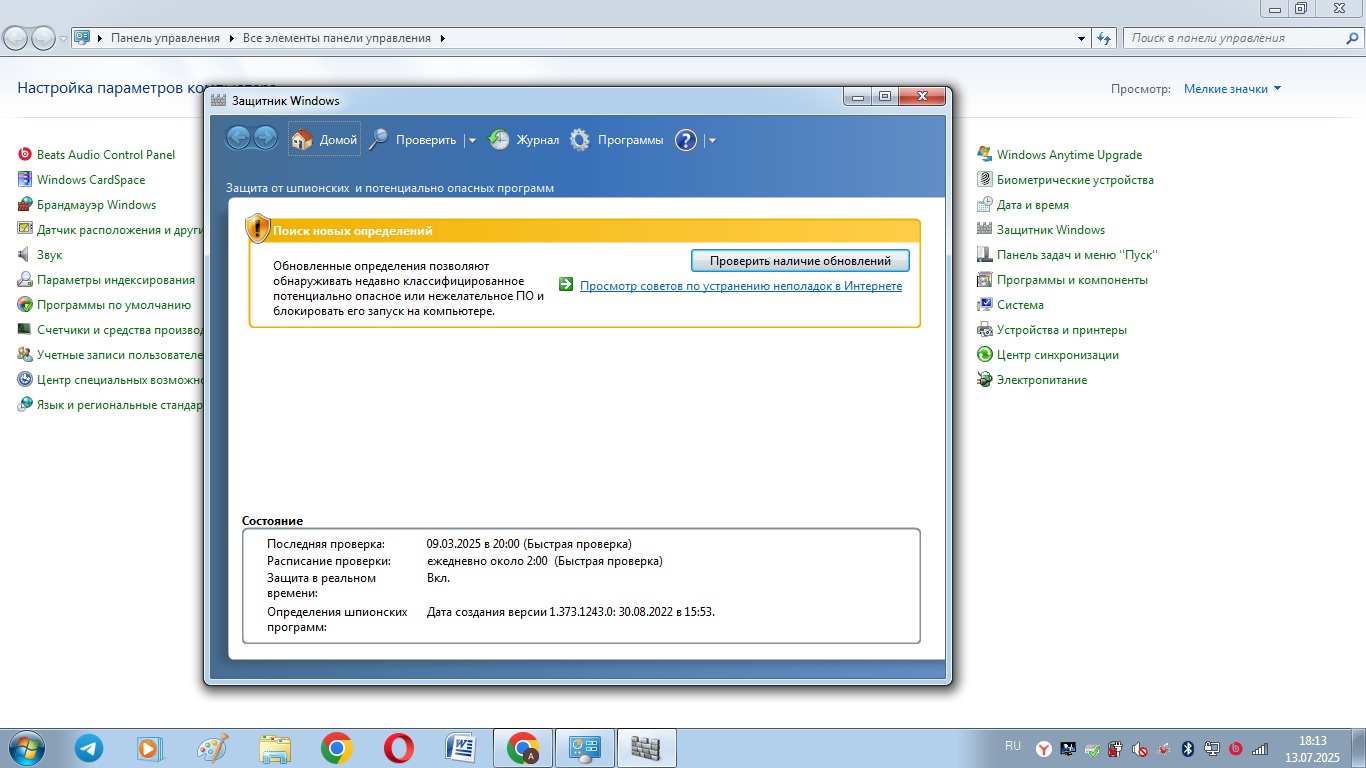Click Все элементы панели управления breadcrumb
The width and height of the screenshot is (1366, 768).
point(337,38)
